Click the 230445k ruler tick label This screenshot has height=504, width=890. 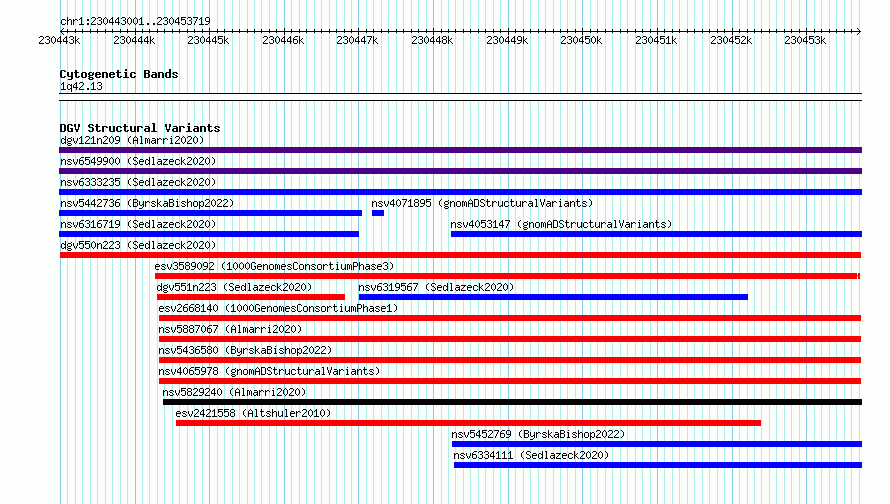[208, 40]
